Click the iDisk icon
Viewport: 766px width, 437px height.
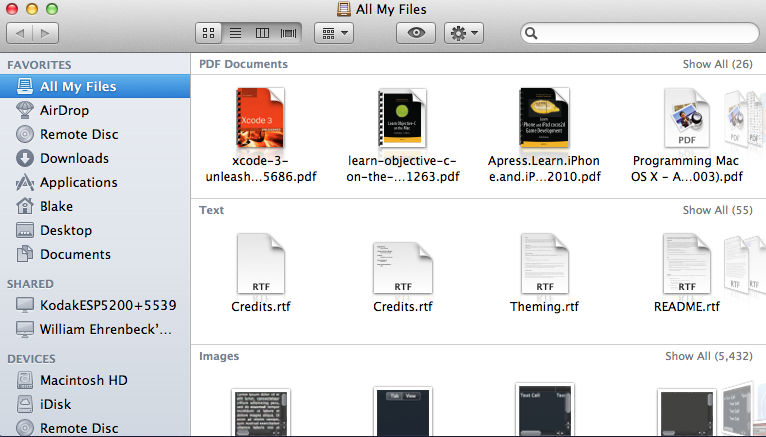coord(25,404)
